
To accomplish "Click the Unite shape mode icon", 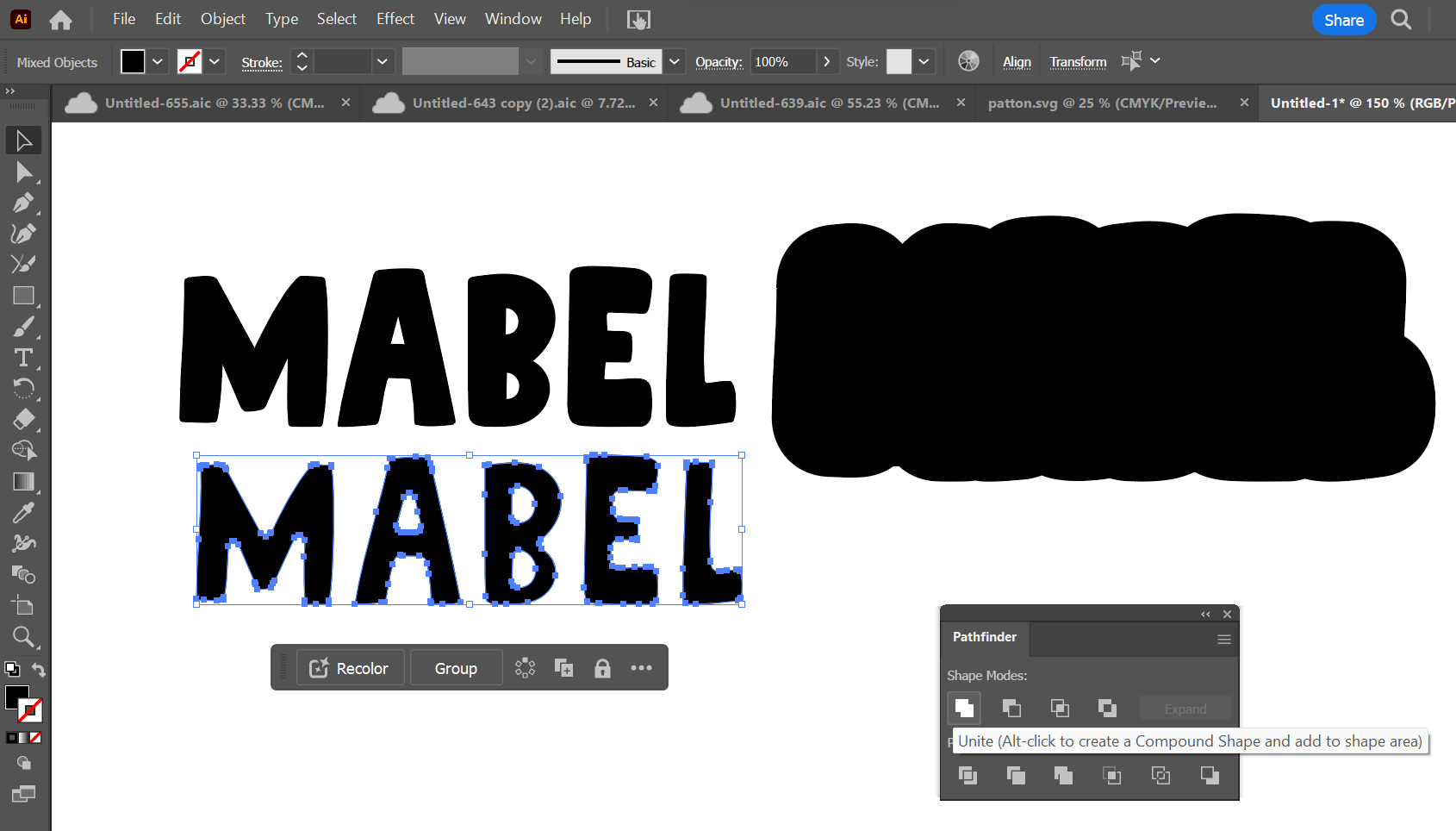I will (x=964, y=709).
